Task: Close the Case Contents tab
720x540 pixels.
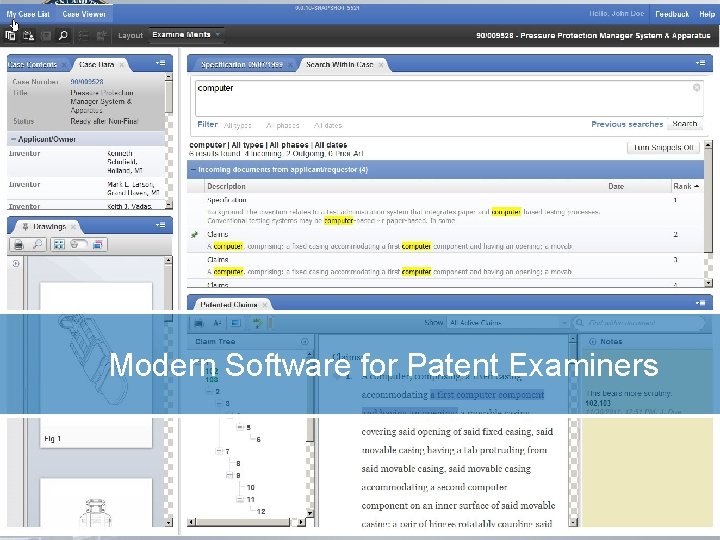Action: coord(64,65)
